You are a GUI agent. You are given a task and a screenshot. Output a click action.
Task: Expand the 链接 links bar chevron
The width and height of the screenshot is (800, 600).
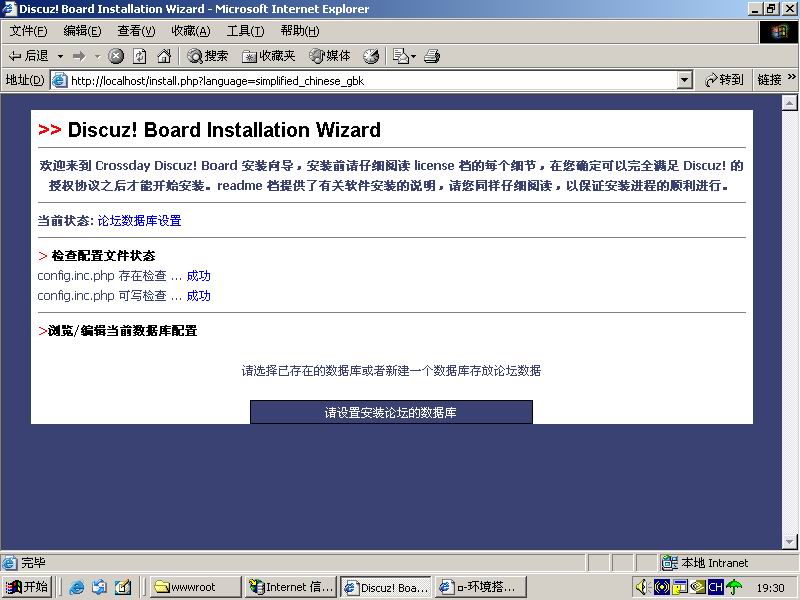792,77
